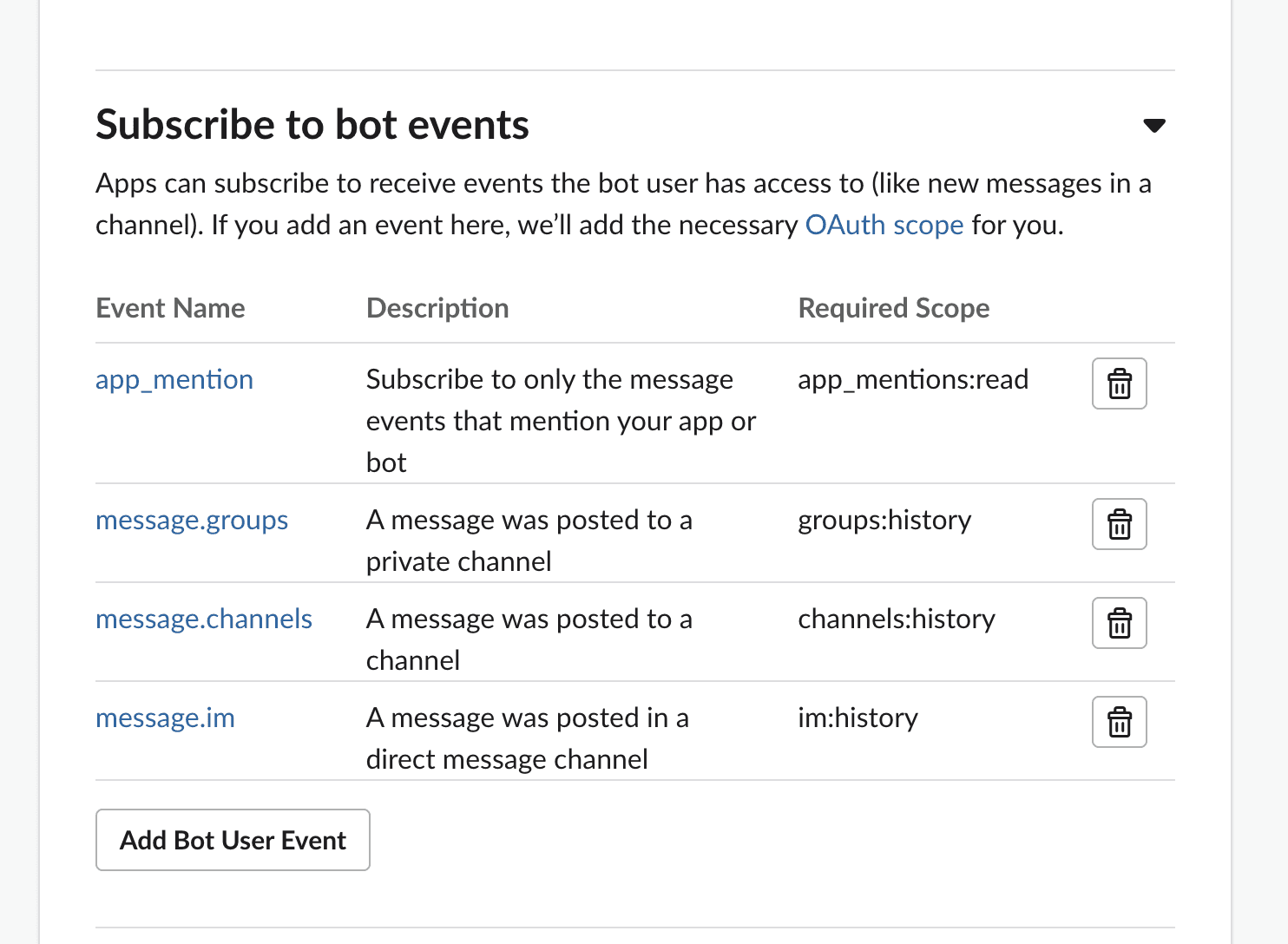Image resolution: width=1288 pixels, height=944 pixels.
Task: Click the app_mention event description text
Action: pos(560,421)
